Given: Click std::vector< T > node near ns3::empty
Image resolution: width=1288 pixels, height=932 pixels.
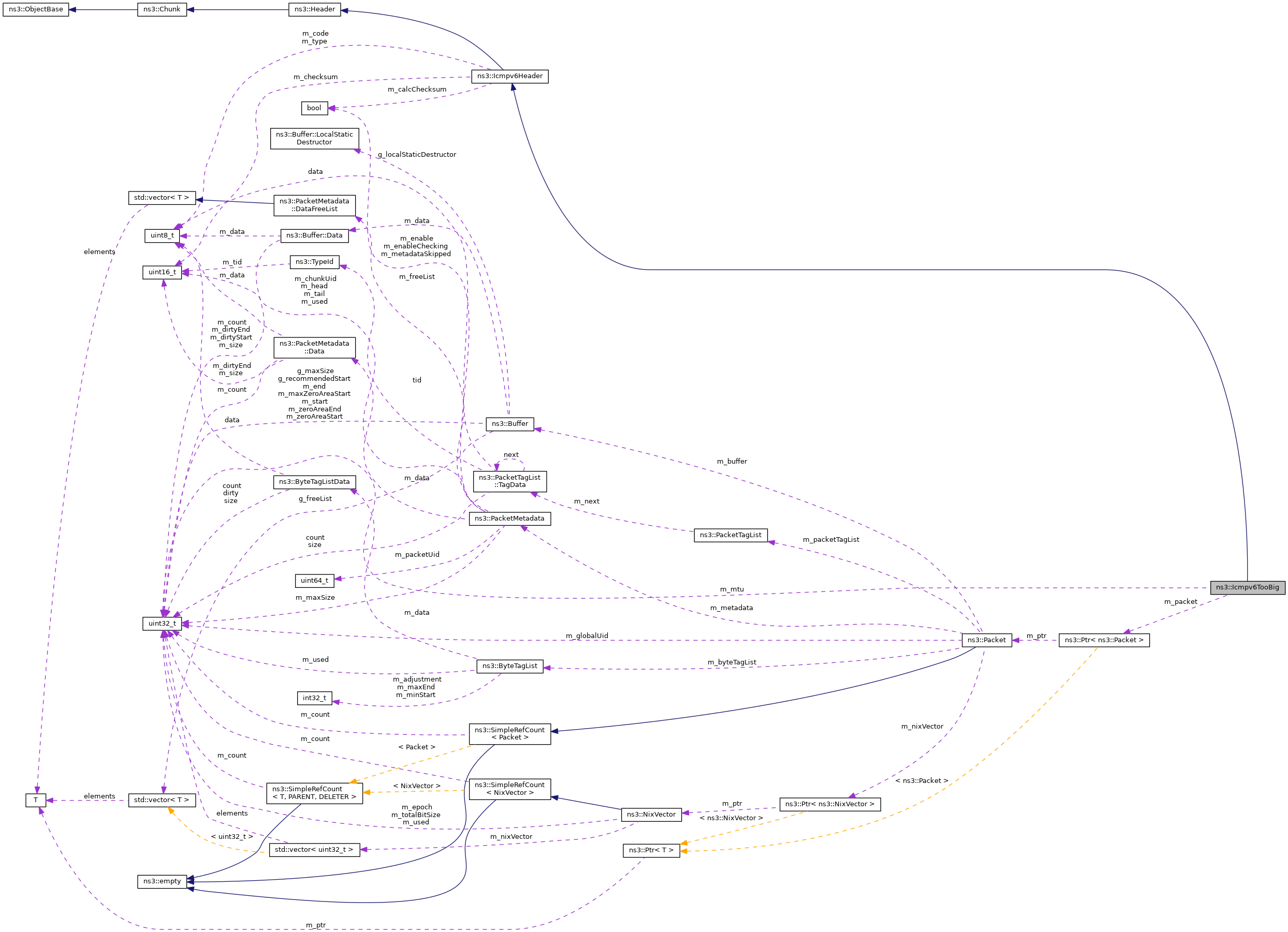Looking at the screenshot, I should pos(162,801).
